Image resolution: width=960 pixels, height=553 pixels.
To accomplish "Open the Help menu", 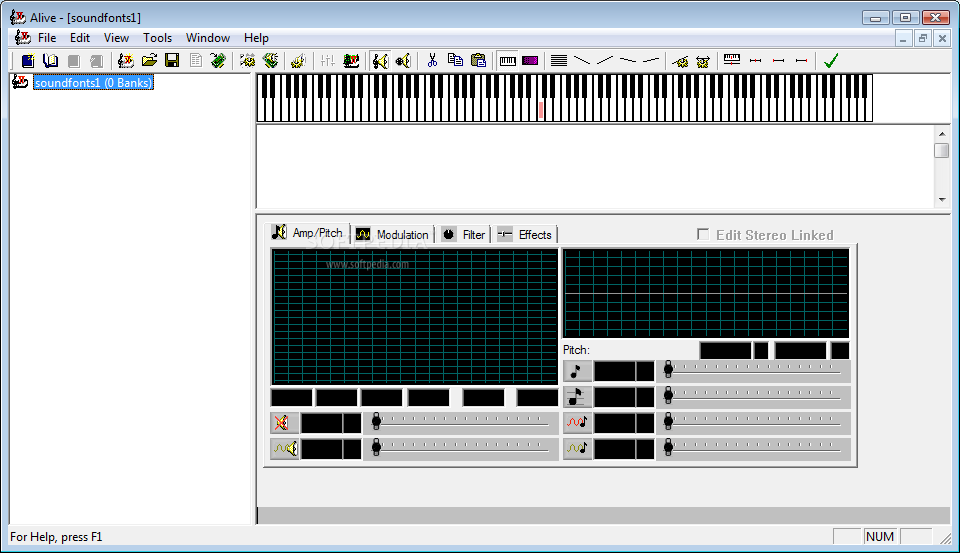I will tap(256, 38).
